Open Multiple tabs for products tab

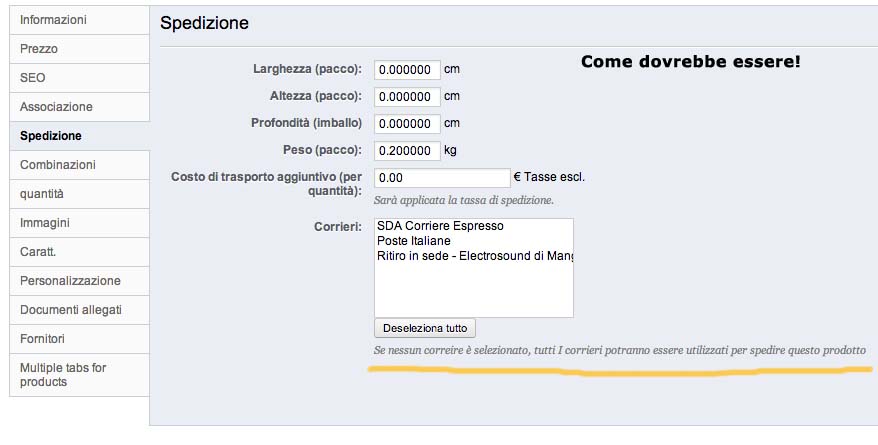(63, 374)
